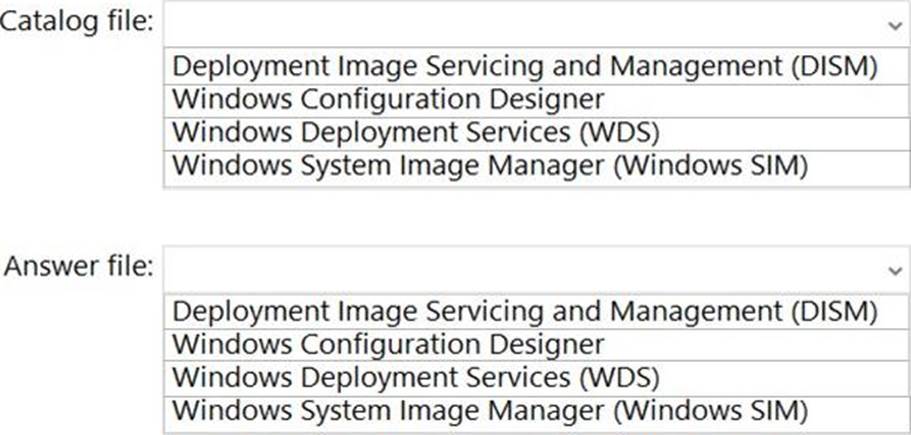Click the 'Answer file:' label
This screenshot has width=911, height=435.
coord(79,268)
